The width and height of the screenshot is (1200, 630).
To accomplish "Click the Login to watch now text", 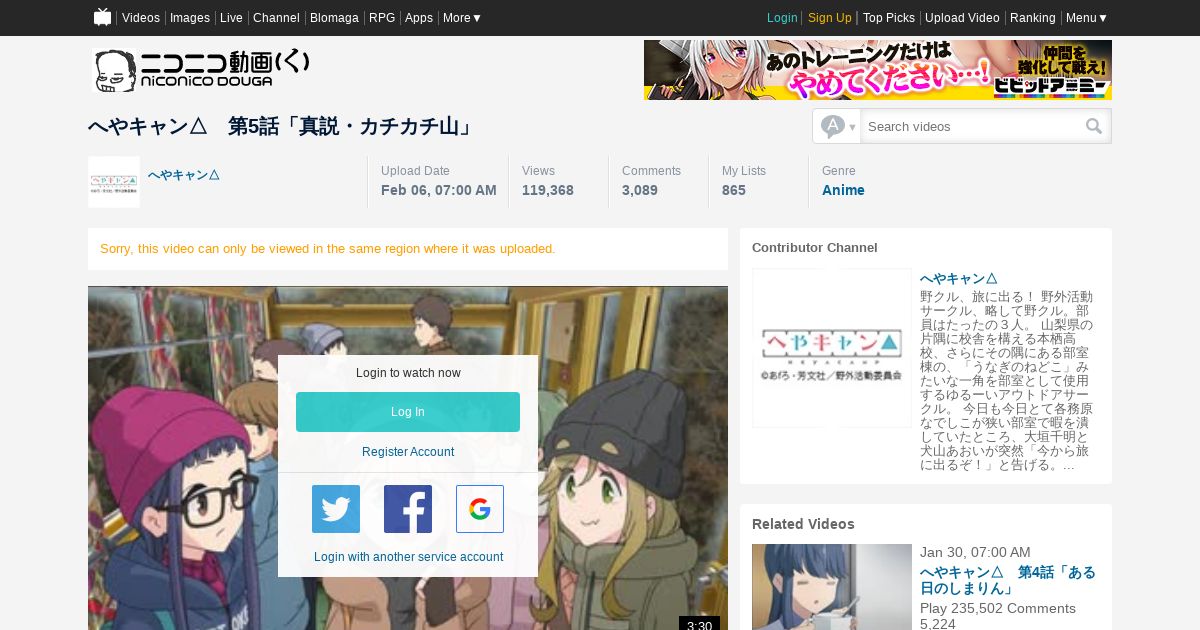I will click(408, 373).
